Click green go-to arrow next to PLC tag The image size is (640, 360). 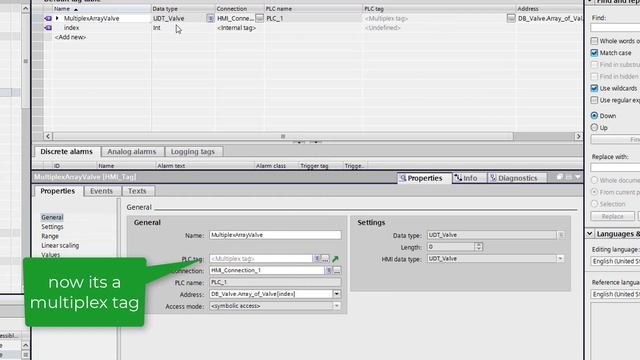(x=336, y=259)
